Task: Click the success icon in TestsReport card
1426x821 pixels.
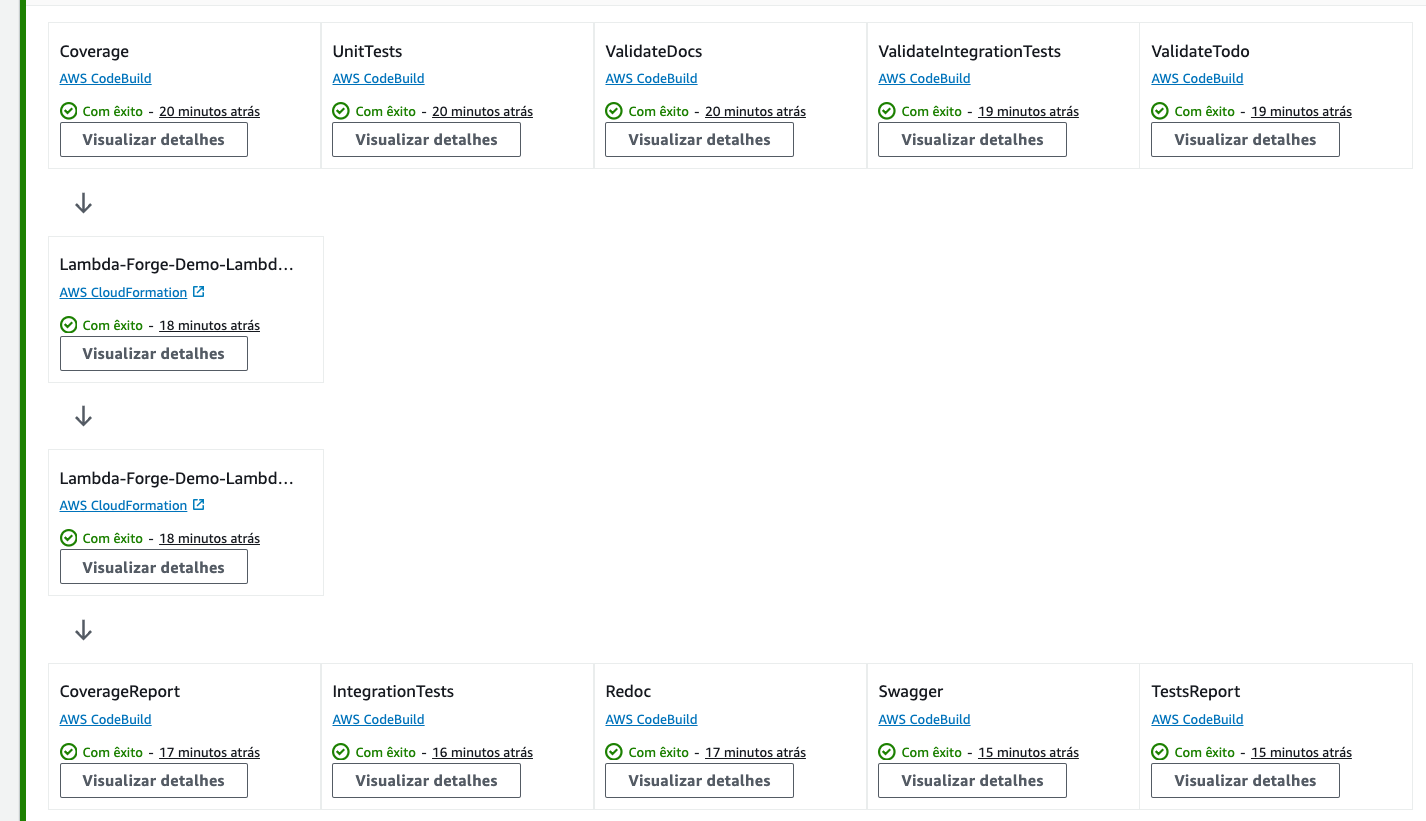Action: [x=1160, y=752]
